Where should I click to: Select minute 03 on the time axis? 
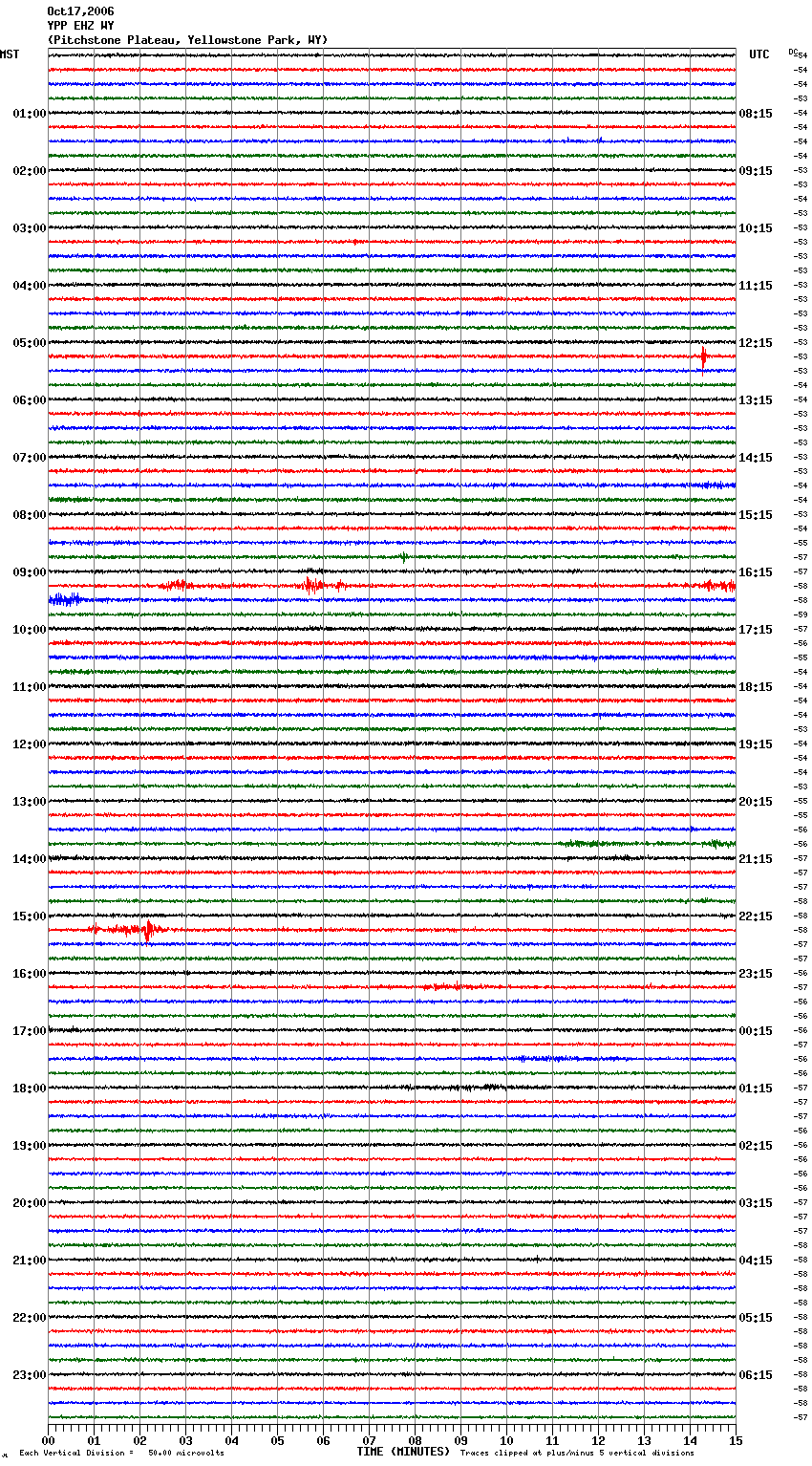coord(185,1440)
